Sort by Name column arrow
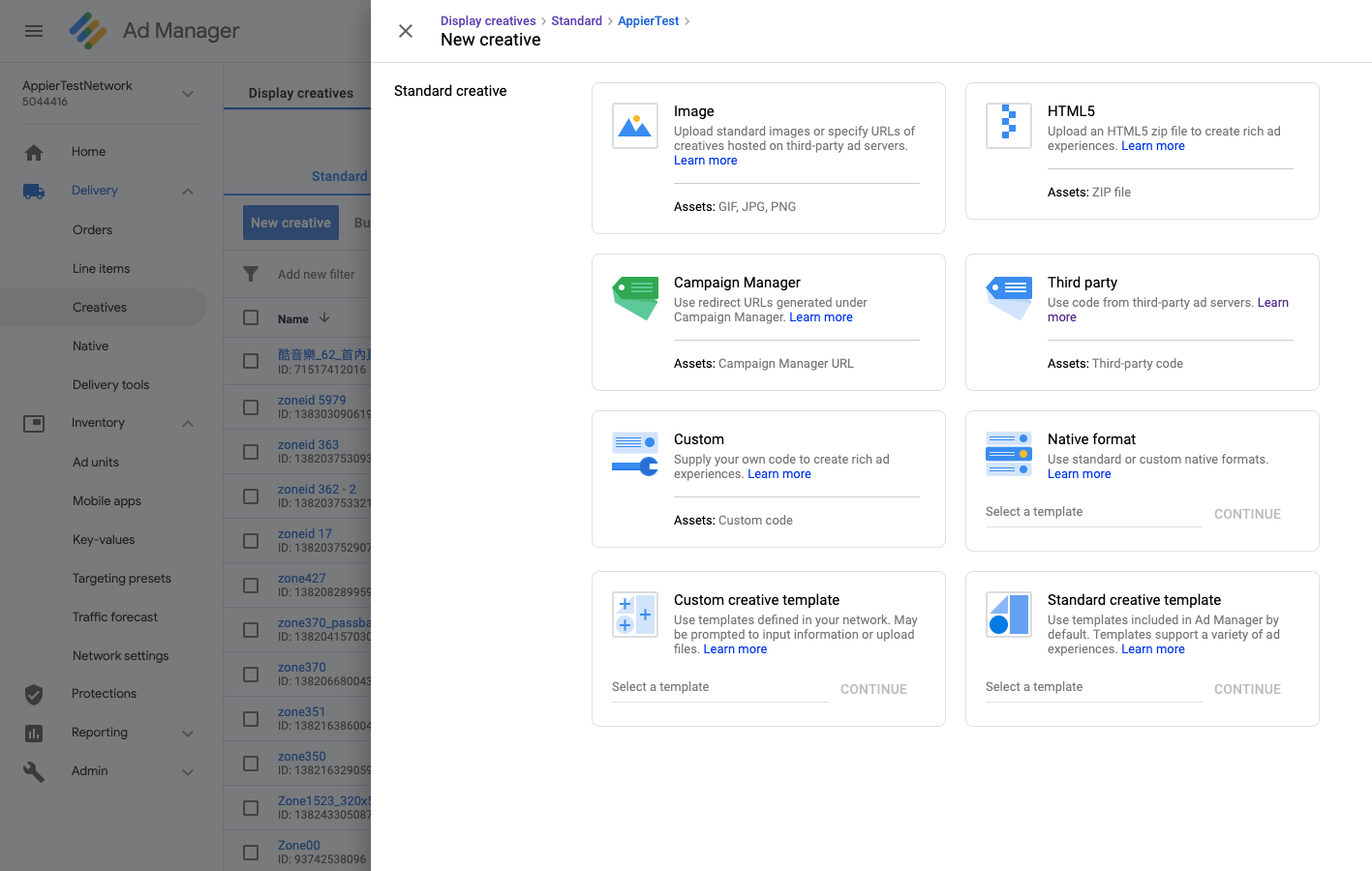The height and width of the screenshot is (871, 1372). [324, 318]
